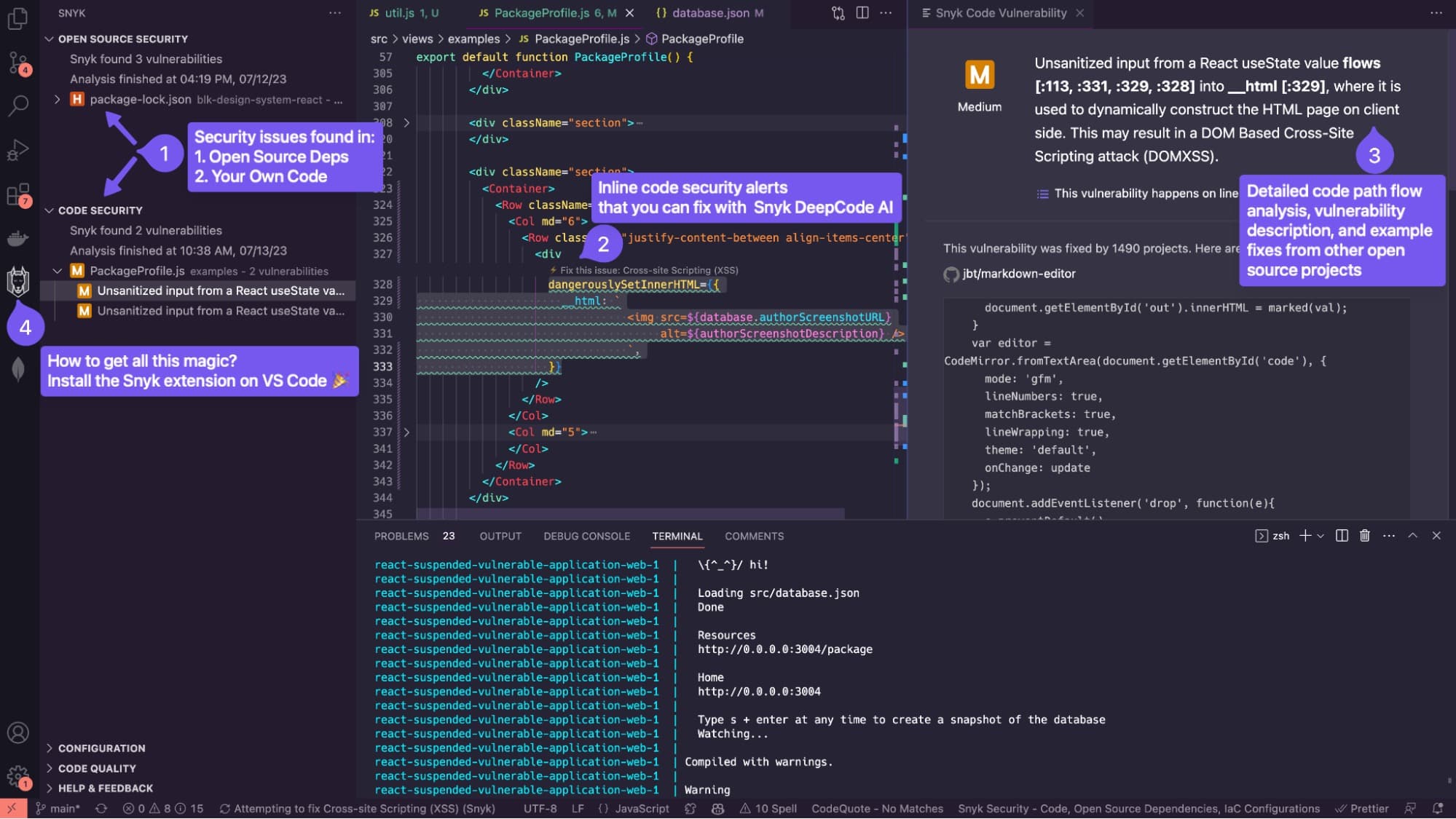Split the editor right
This screenshot has height=819, width=1456.
pyautogui.click(x=862, y=13)
